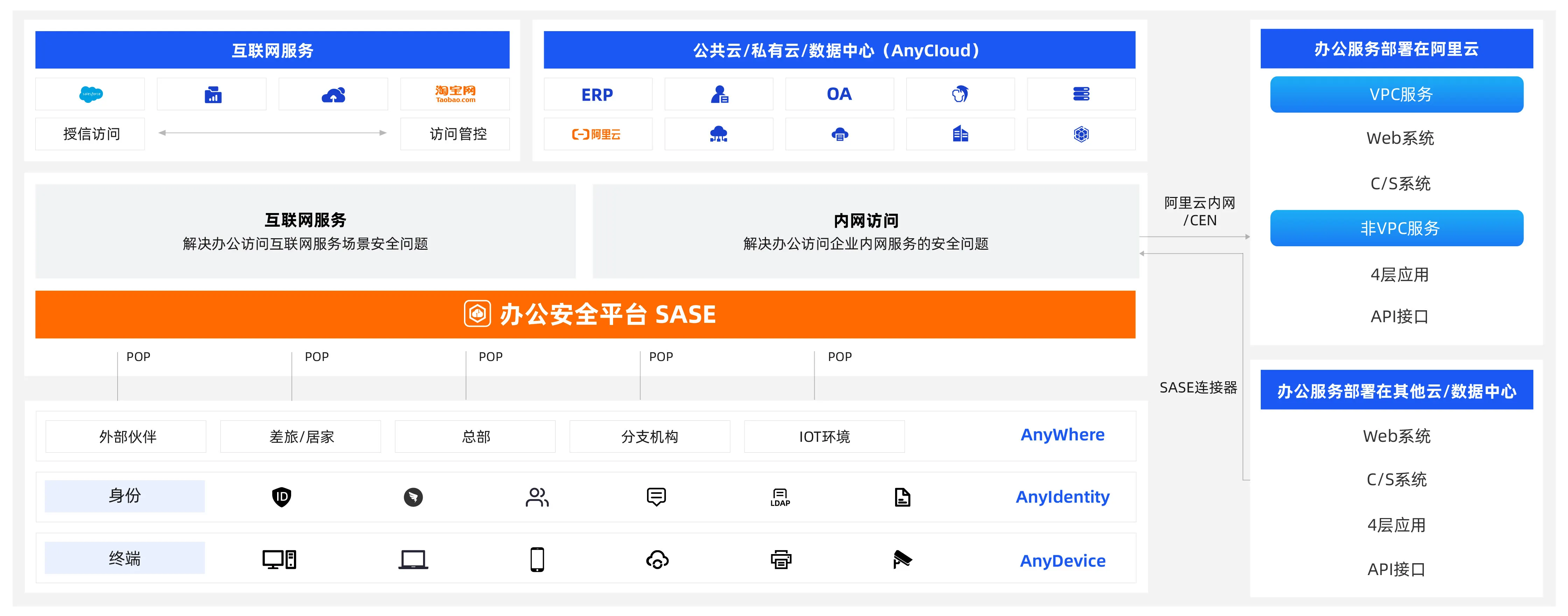Click the laptop device icon
Viewport: 1568px width, 616px height.
[x=413, y=559]
